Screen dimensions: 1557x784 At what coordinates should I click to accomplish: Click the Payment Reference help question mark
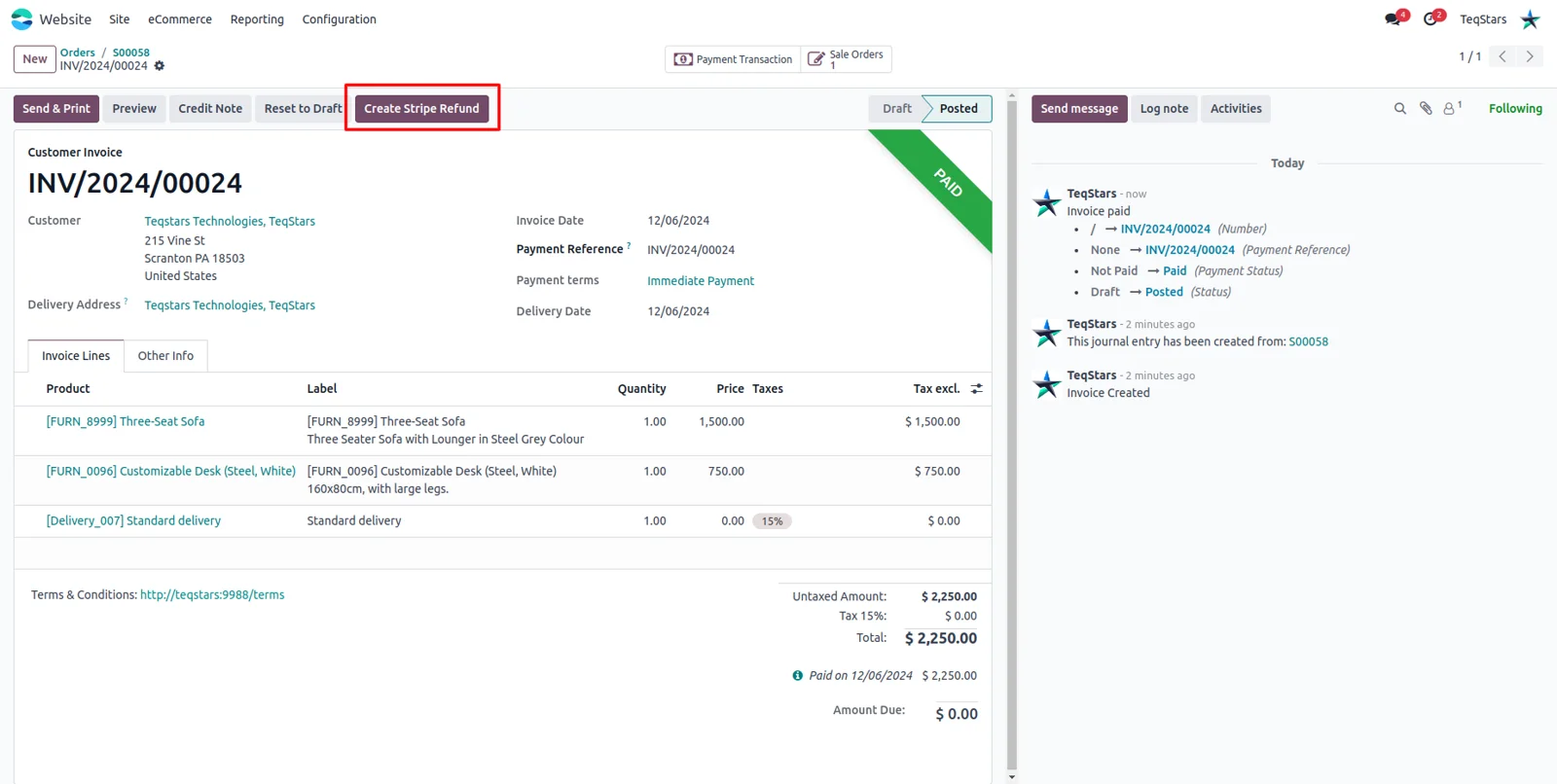click(629, 246)
